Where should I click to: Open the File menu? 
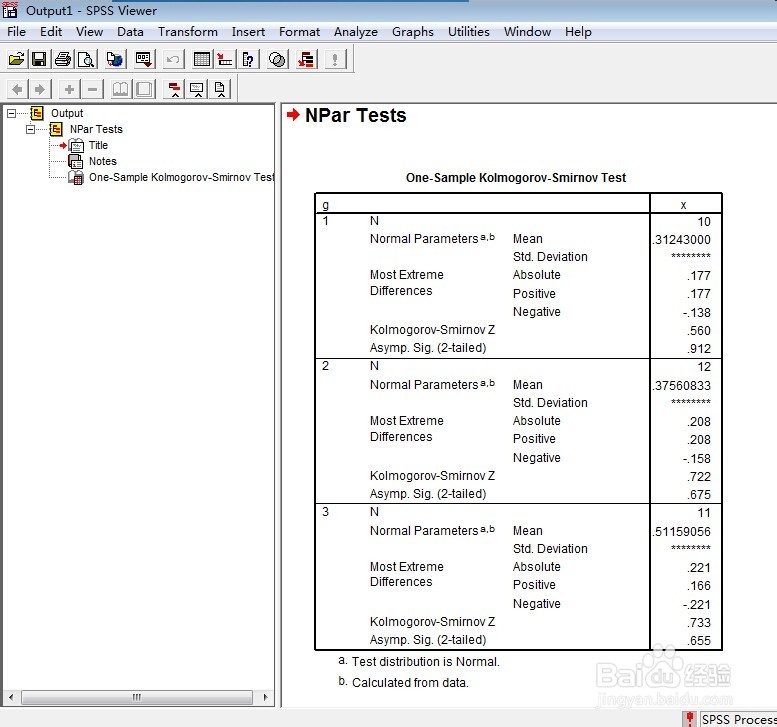[x=16, y=32]
